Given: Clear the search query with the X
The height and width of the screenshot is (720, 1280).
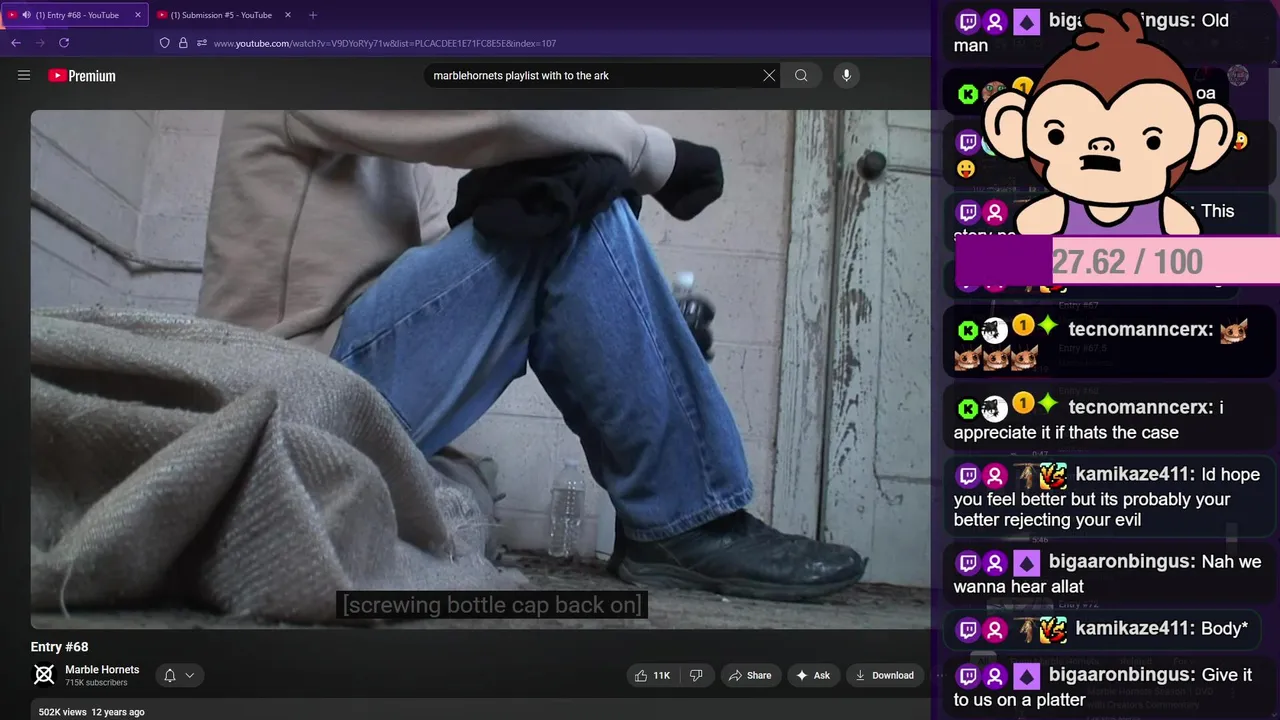Looking at the screenshot, I should pos(769,76).
